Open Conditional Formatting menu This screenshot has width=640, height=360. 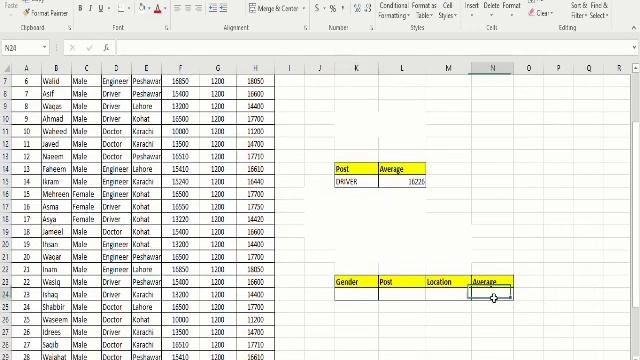(393, 10)
